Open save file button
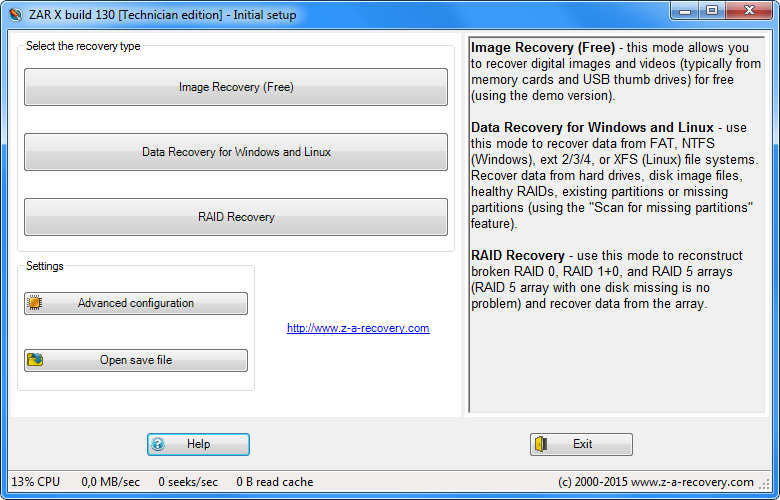780x500 pixels. (x=136, y=360)
